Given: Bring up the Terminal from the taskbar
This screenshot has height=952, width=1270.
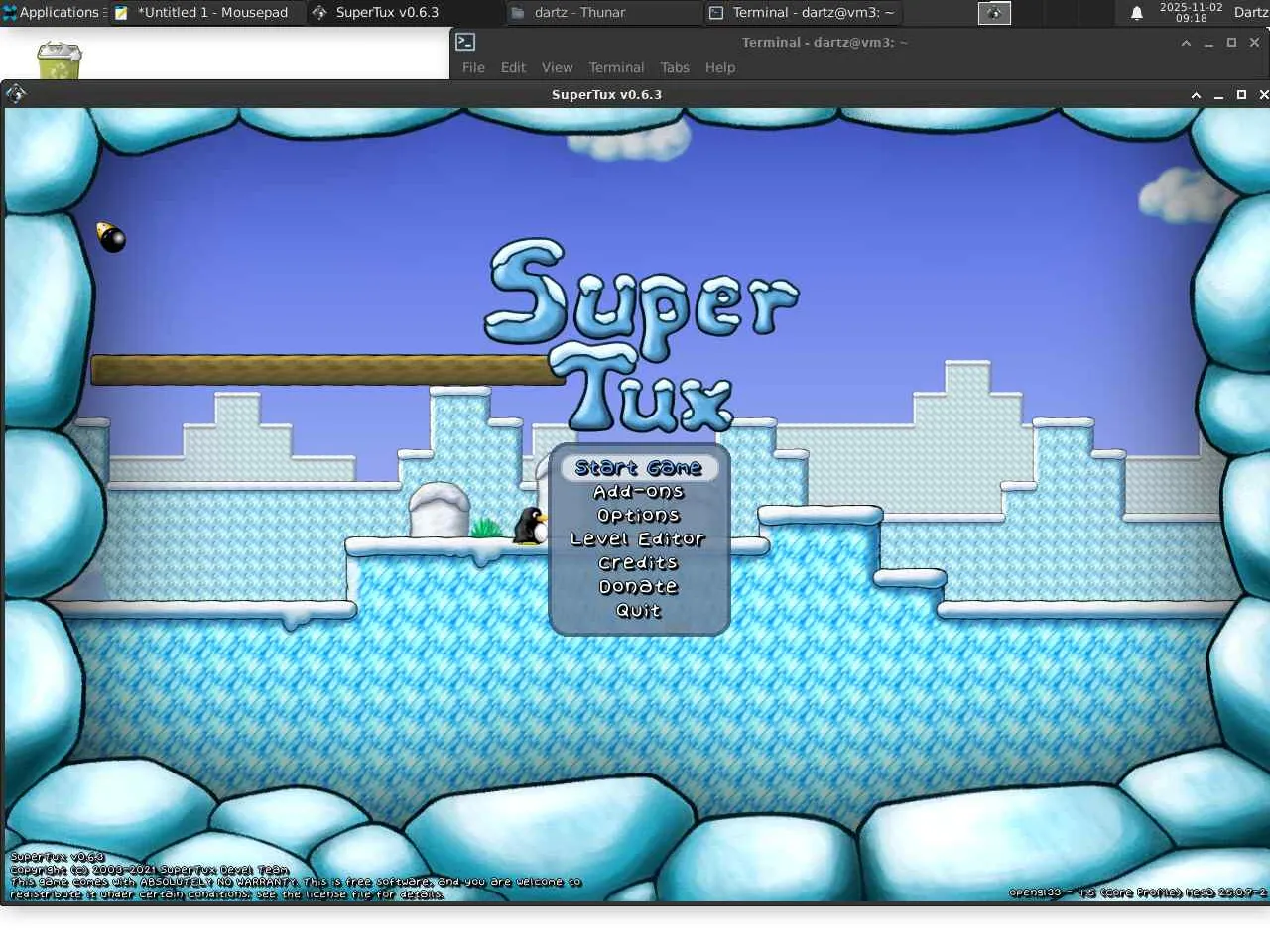Looking at the screenshot, I should [803, 13].
